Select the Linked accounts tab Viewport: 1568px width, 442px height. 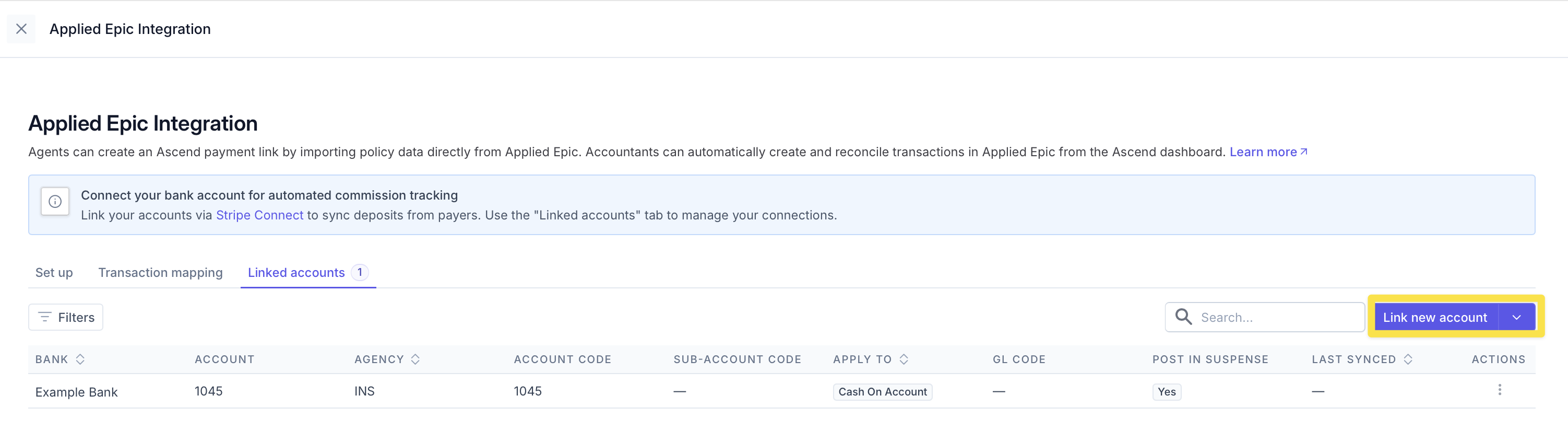[308, 273]
